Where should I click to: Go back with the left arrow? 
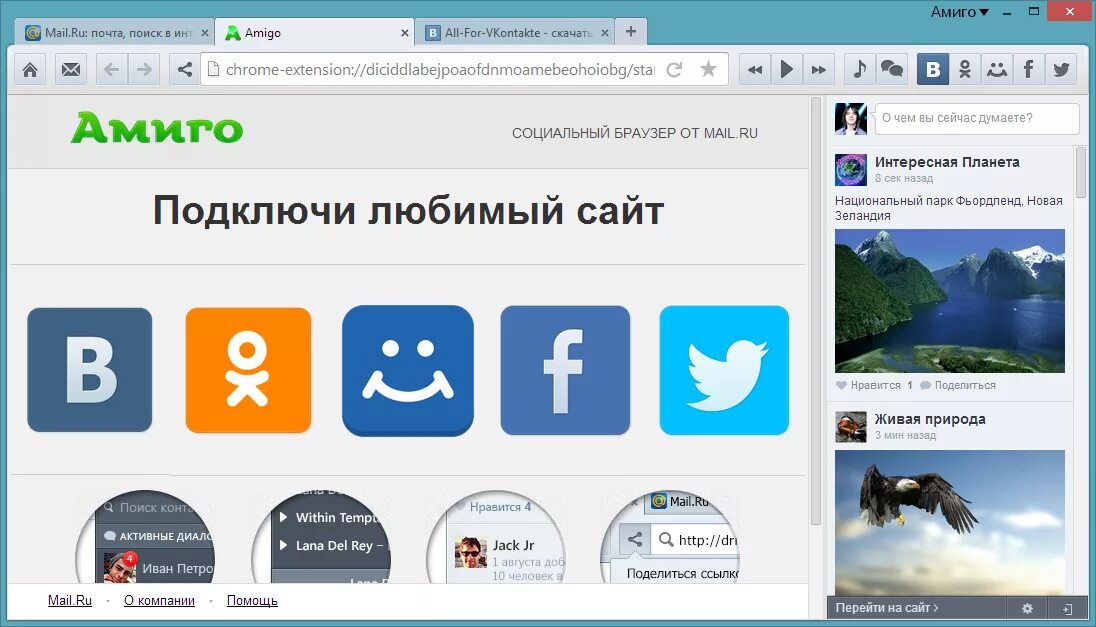[x=111, y=69]
